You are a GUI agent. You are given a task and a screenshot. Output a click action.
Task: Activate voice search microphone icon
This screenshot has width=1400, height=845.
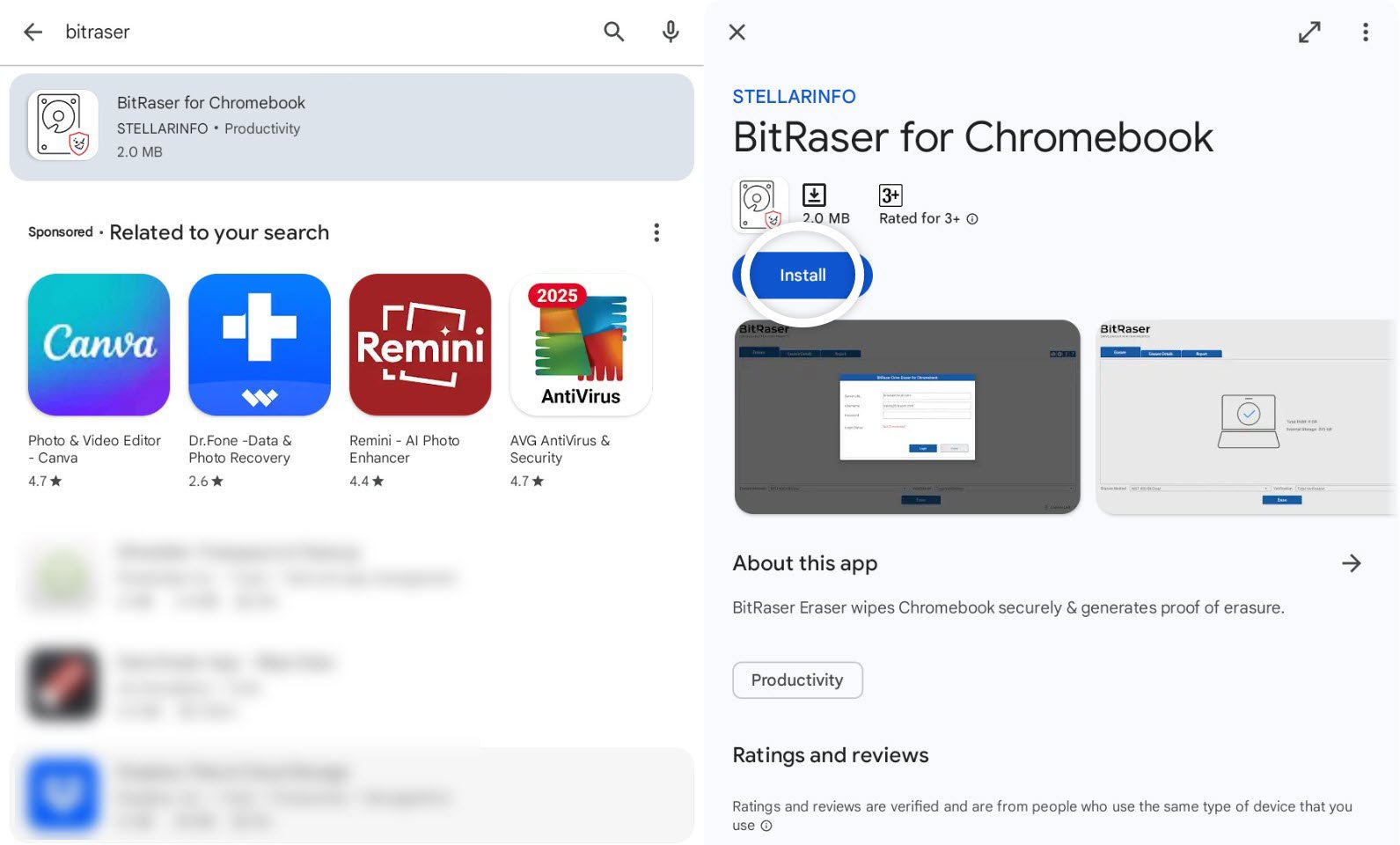click(x=671, y=33)
